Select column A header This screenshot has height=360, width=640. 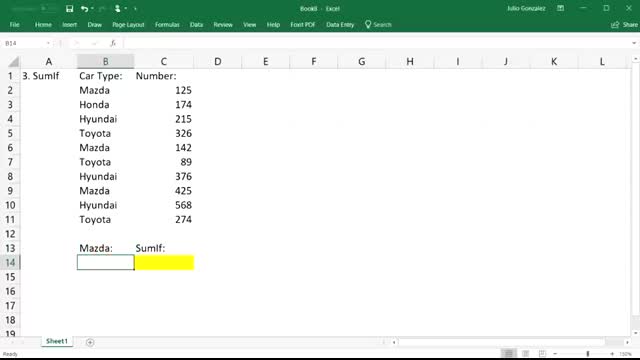coord(49,62)
